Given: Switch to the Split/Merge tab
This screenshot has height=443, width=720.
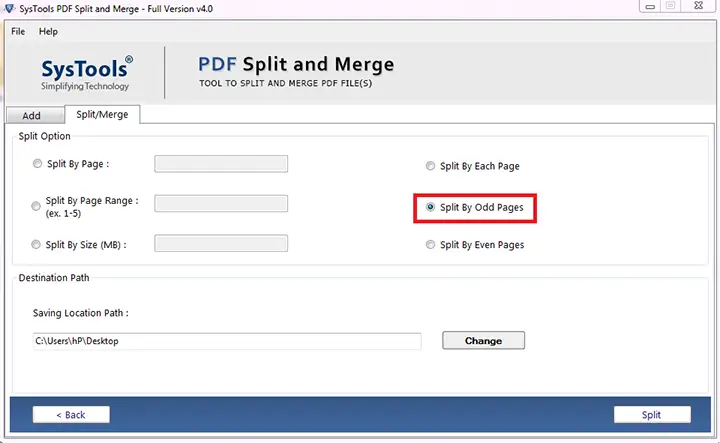Looking at the screenshot, I should click(102, 114).
